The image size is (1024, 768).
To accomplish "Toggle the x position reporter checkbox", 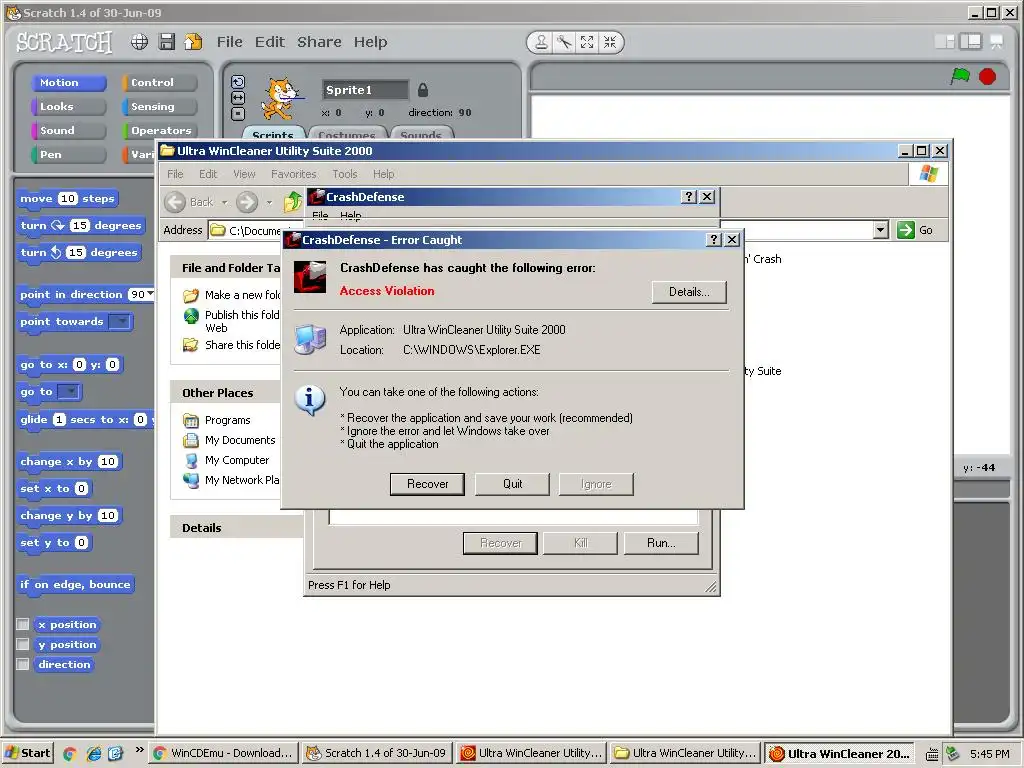I will point(23,624).
